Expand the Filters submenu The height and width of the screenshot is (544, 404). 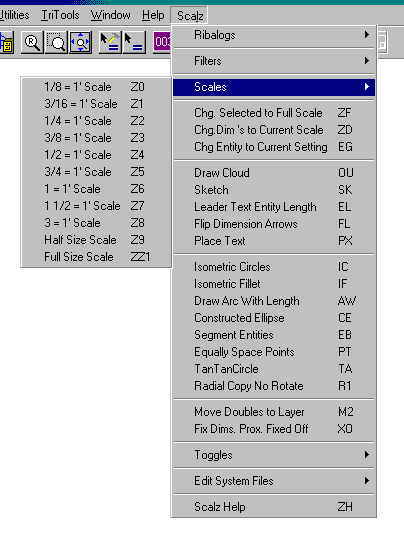click(x=274, y=61)
